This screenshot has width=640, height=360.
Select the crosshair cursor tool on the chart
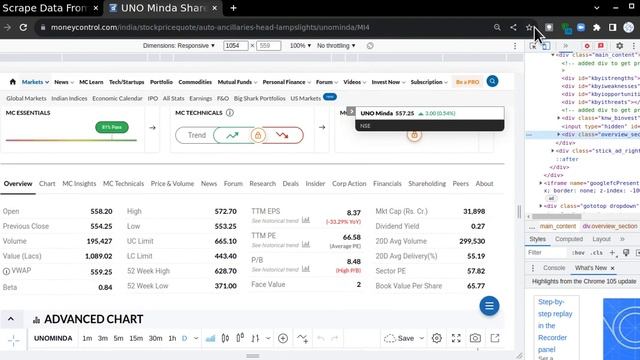(x=14, y=340)
